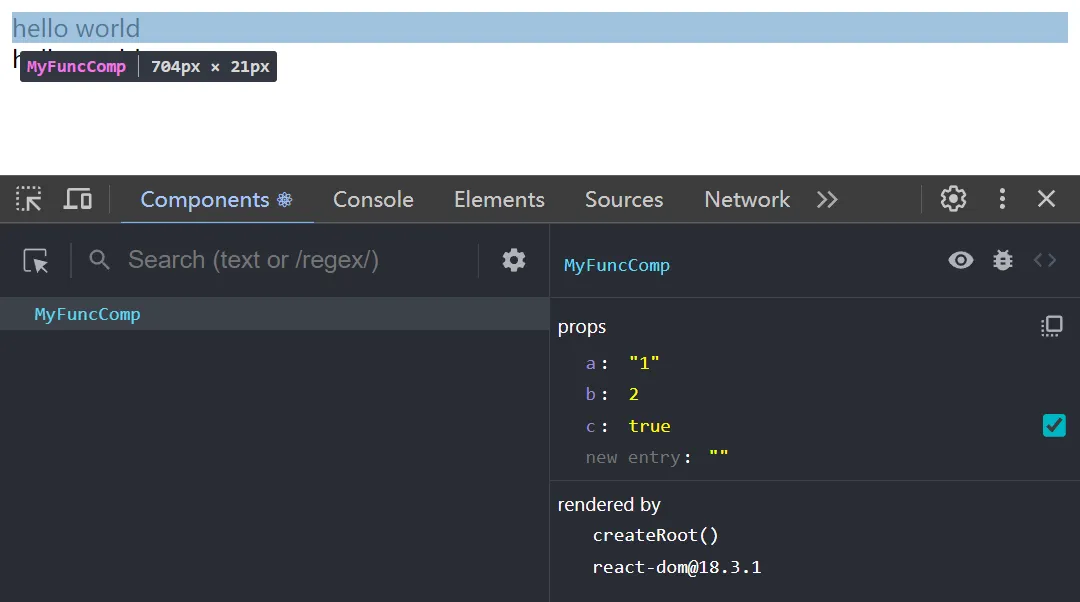1080x602 pixels.
Task: Edit the value of prop a
Action: [644, 363]
